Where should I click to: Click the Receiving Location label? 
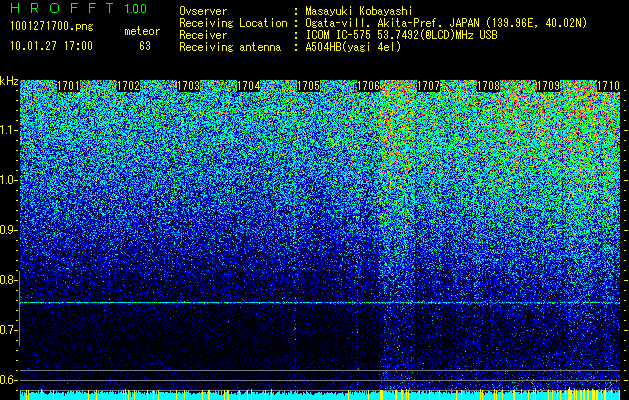233,23
